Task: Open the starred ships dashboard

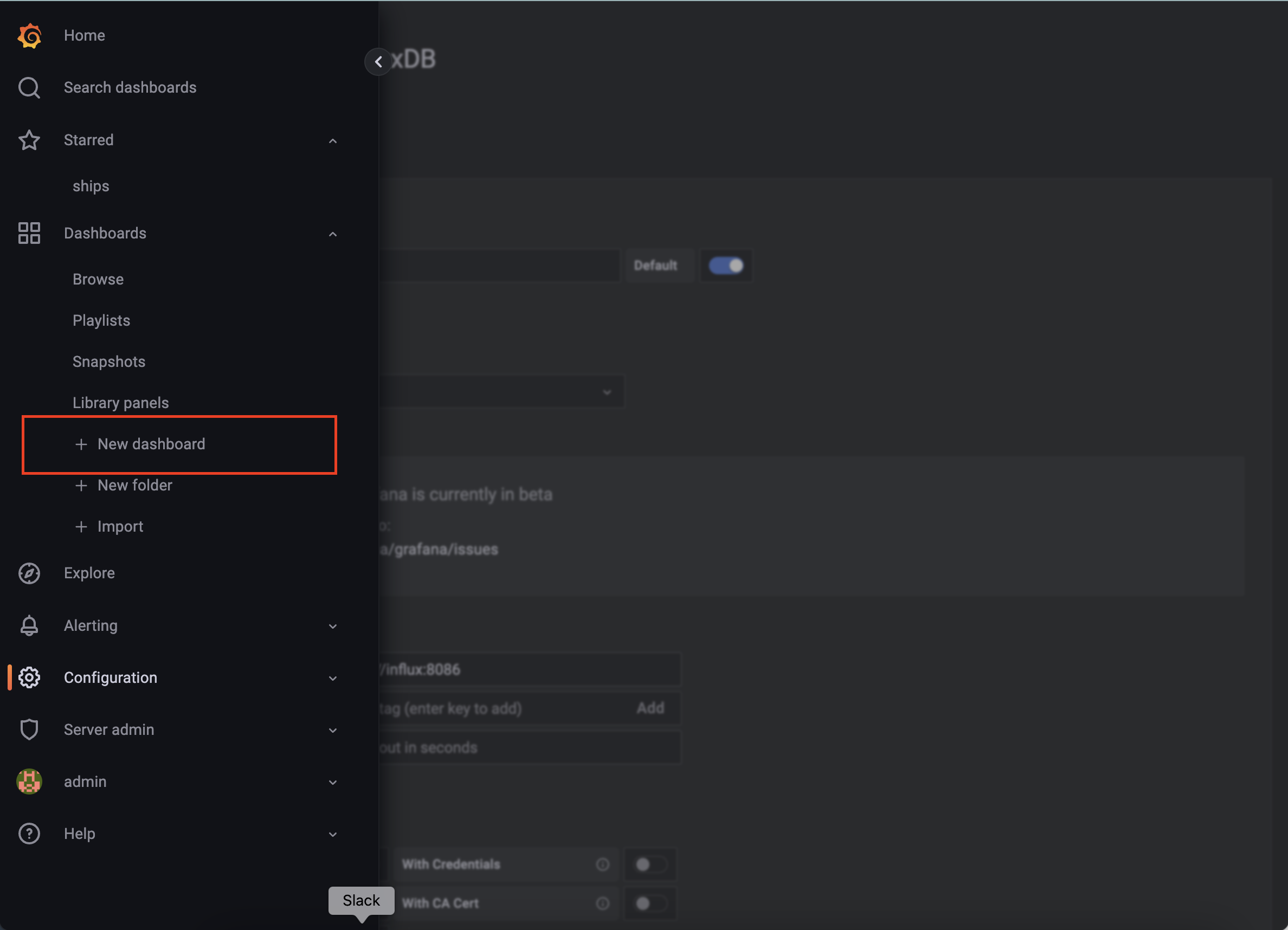Action: pos(91,186)
